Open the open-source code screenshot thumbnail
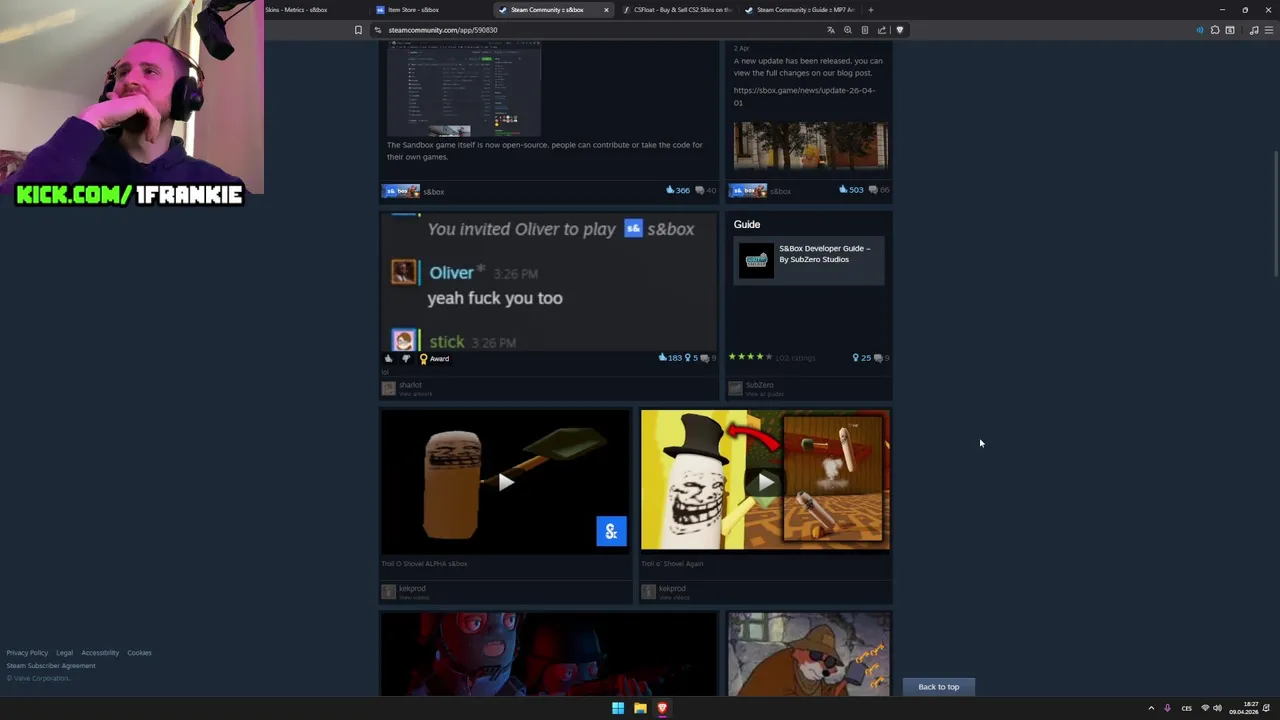1280x720 pixels. (x=464, y=88)
